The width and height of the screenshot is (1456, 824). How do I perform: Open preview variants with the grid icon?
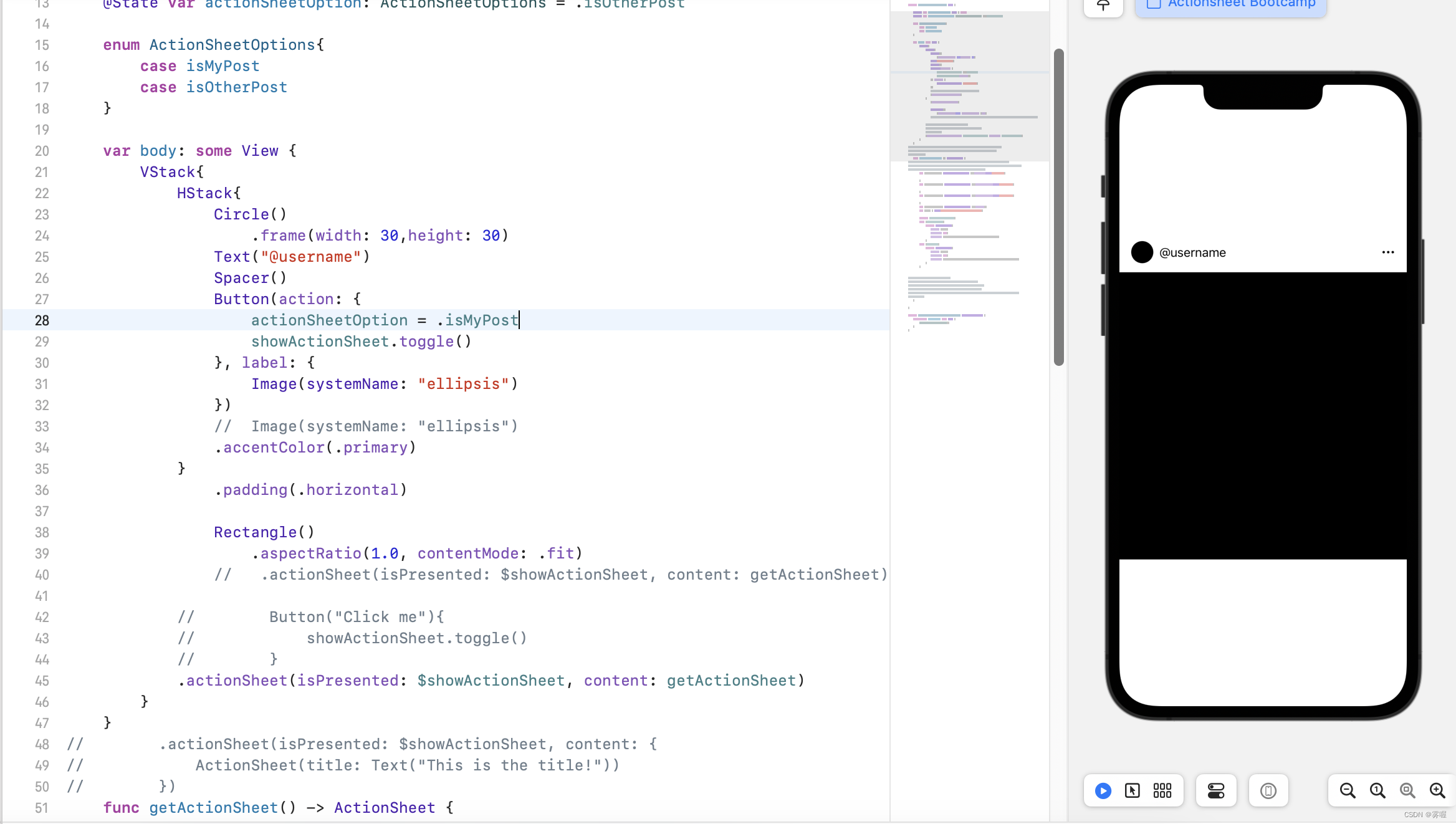(x=1162, y=790)
